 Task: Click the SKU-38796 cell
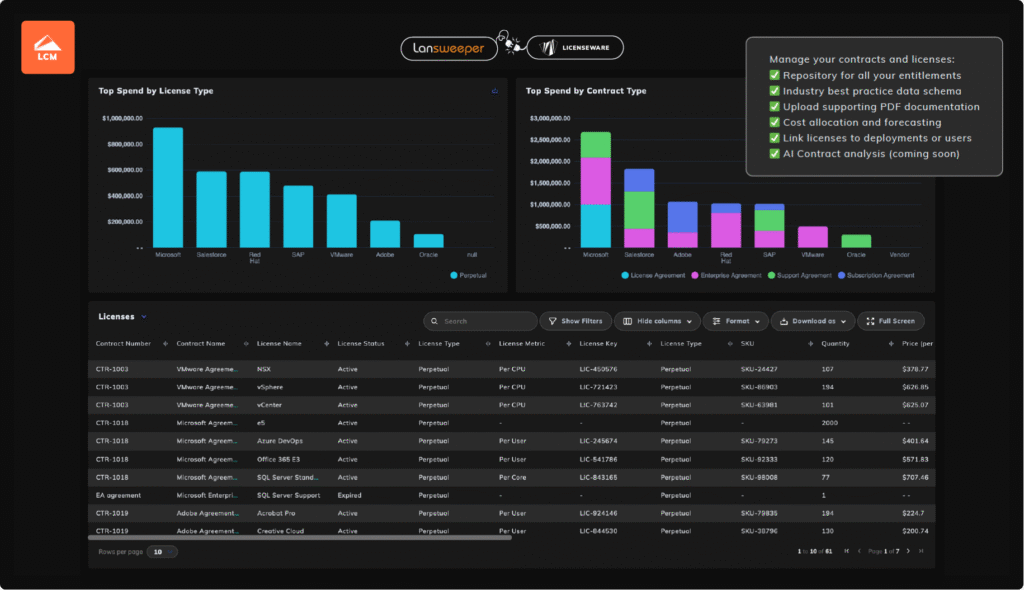[759, 531]
